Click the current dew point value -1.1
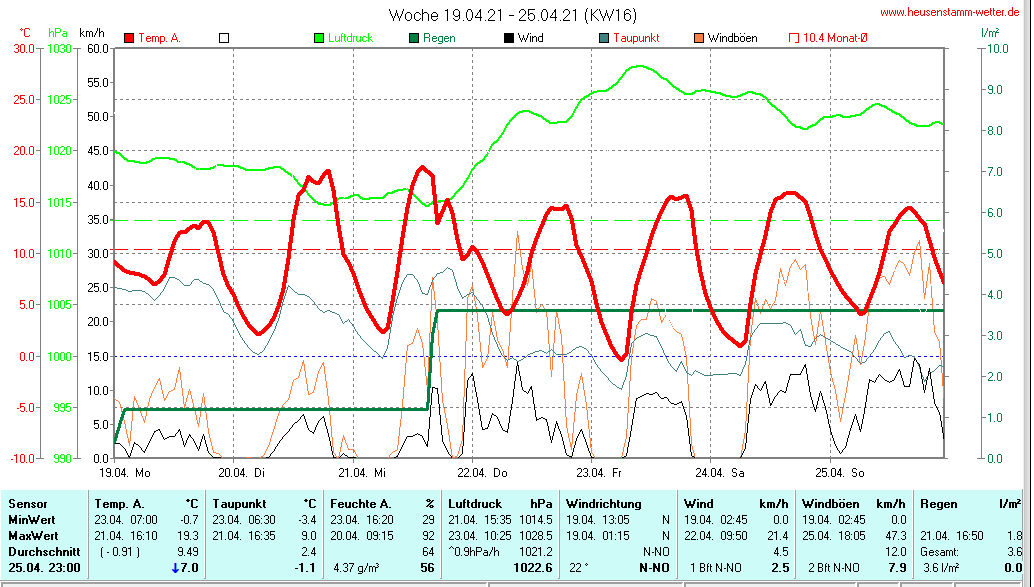 305,568
